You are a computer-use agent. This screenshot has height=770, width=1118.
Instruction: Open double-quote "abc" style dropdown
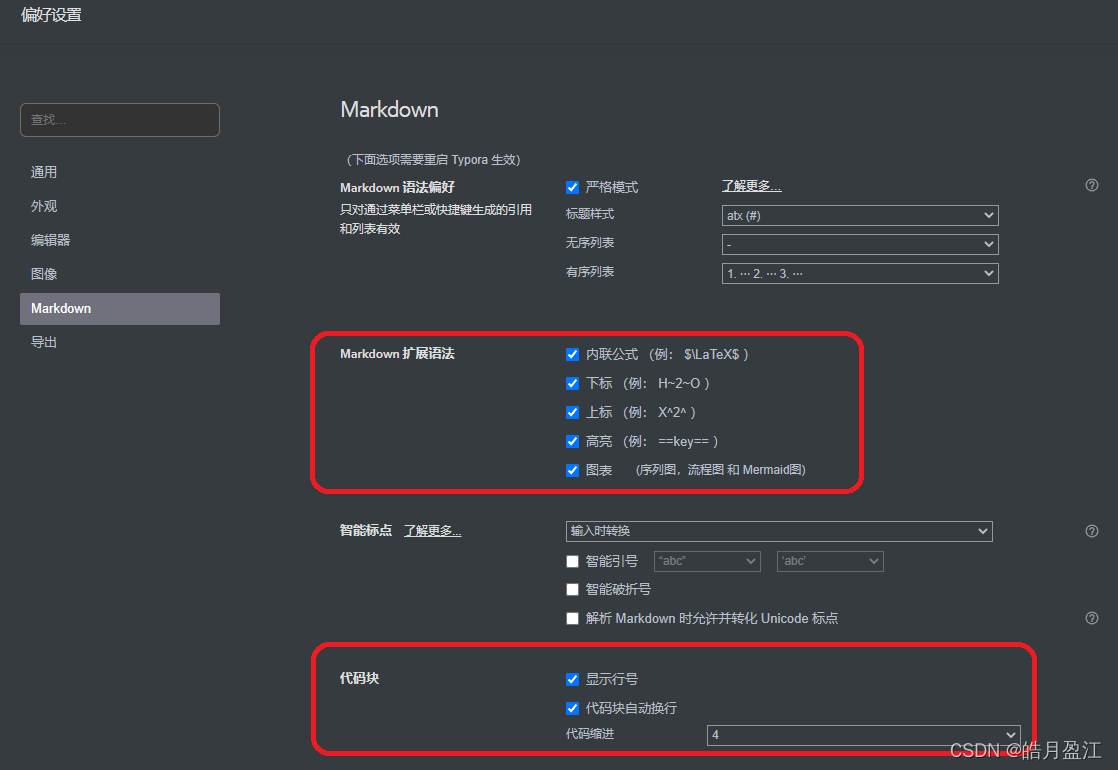point(707,562)
